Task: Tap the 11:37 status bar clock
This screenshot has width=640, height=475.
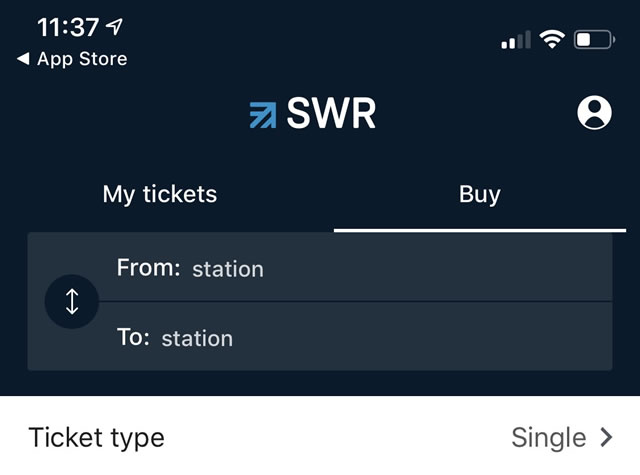Action: click(68, 27)
